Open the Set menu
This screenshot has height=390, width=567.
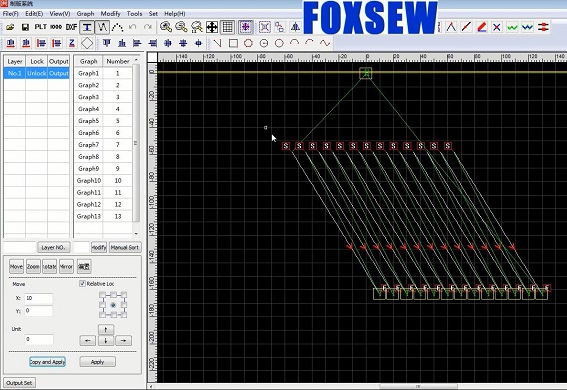153,14
